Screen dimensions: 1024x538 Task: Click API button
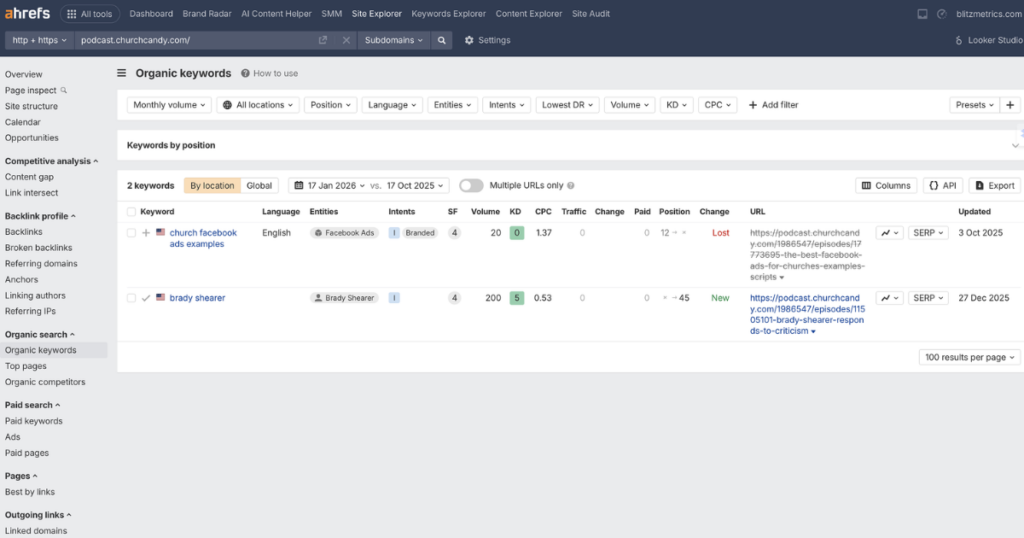[943, 185]
